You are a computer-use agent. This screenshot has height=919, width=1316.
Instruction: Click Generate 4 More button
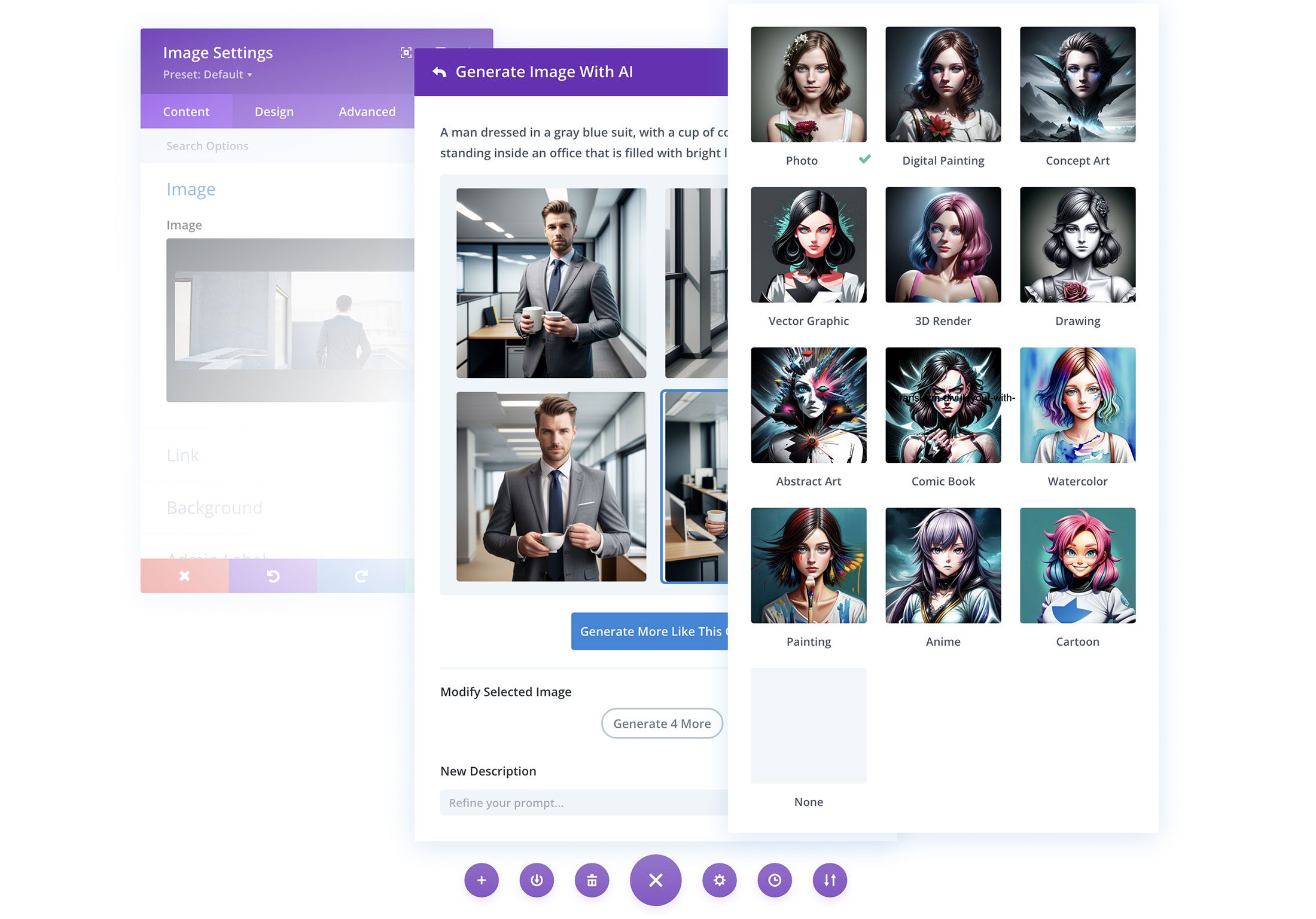point(662,723)
